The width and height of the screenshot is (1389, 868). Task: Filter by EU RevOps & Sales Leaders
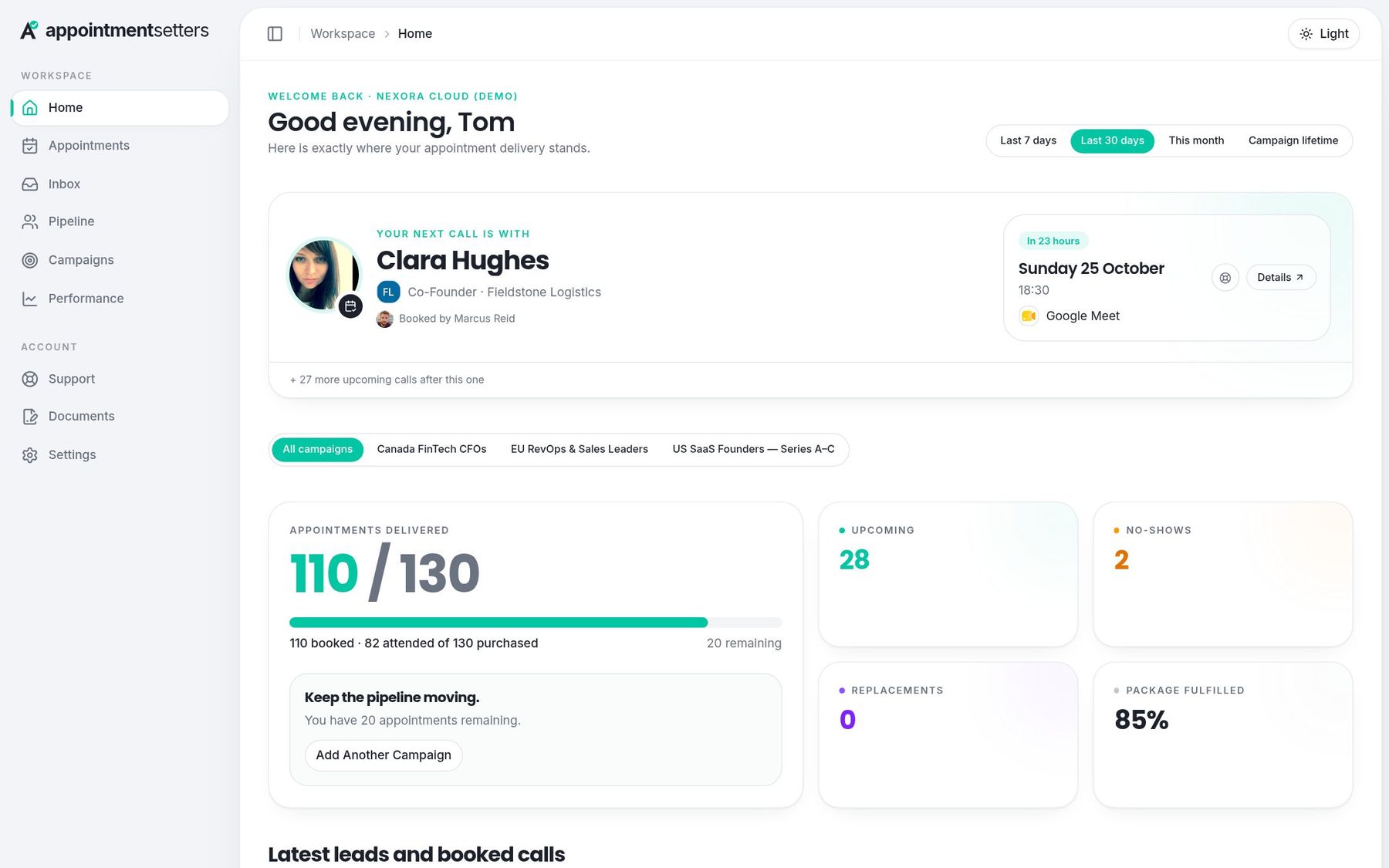coord(580,450)
